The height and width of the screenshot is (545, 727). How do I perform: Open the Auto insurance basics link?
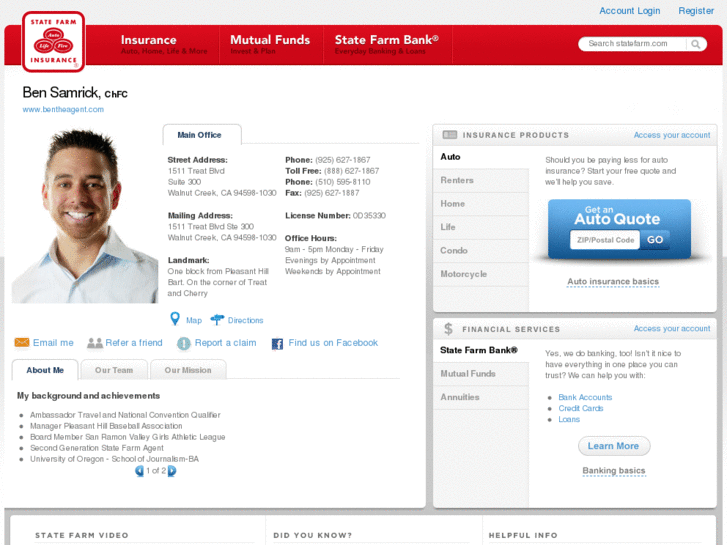click(613, 282)
